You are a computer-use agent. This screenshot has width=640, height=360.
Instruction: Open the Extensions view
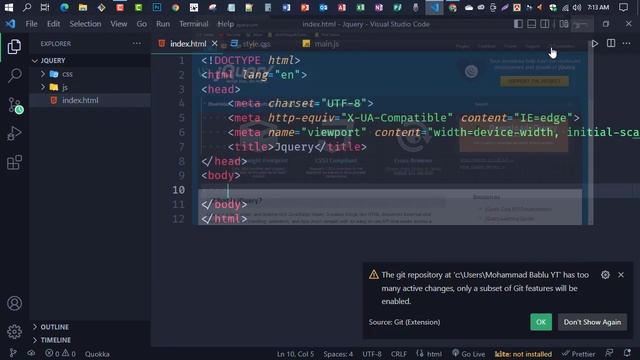coord(14,162)
